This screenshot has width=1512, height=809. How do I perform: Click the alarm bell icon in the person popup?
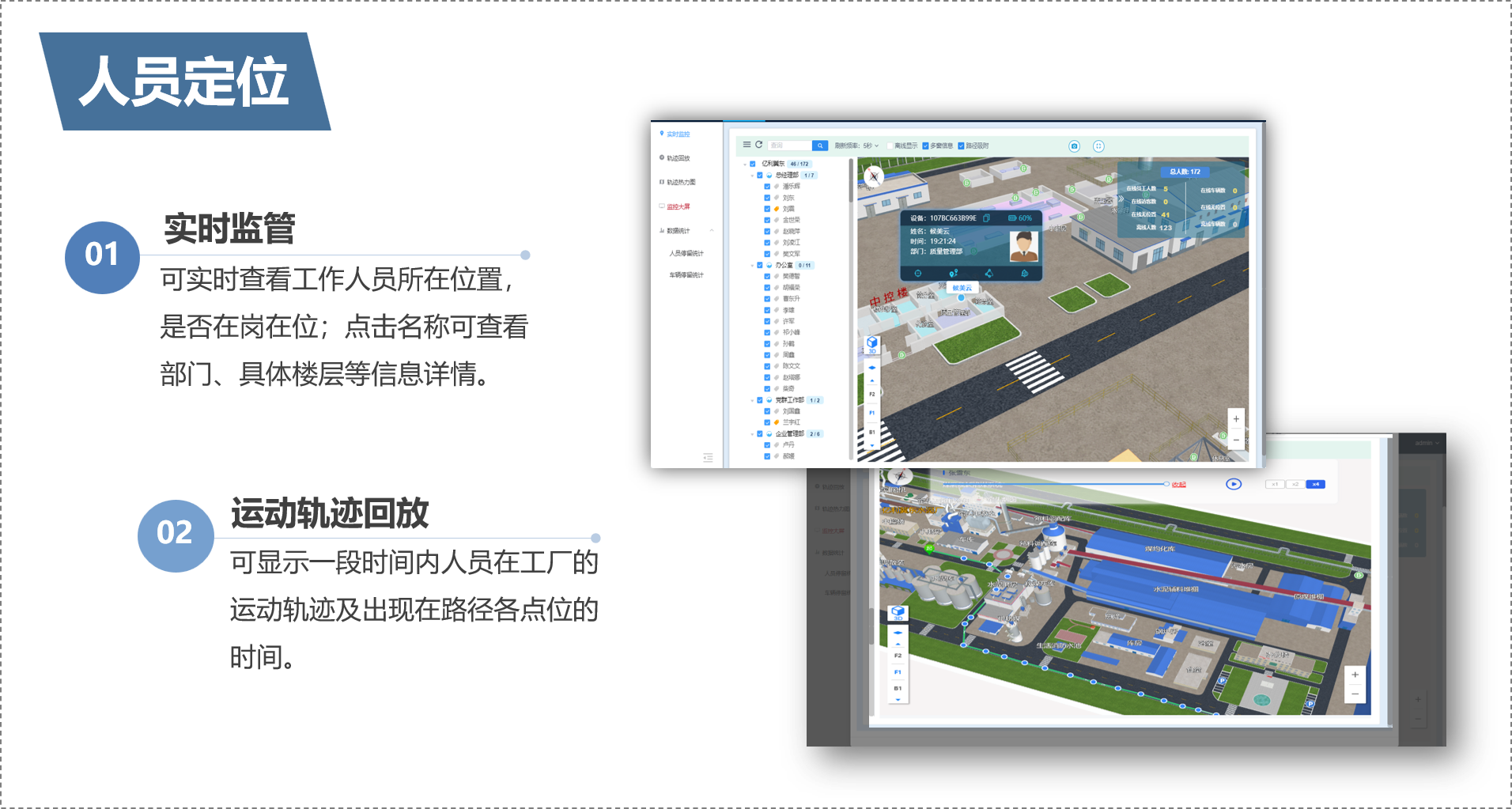coord(1024,273)
